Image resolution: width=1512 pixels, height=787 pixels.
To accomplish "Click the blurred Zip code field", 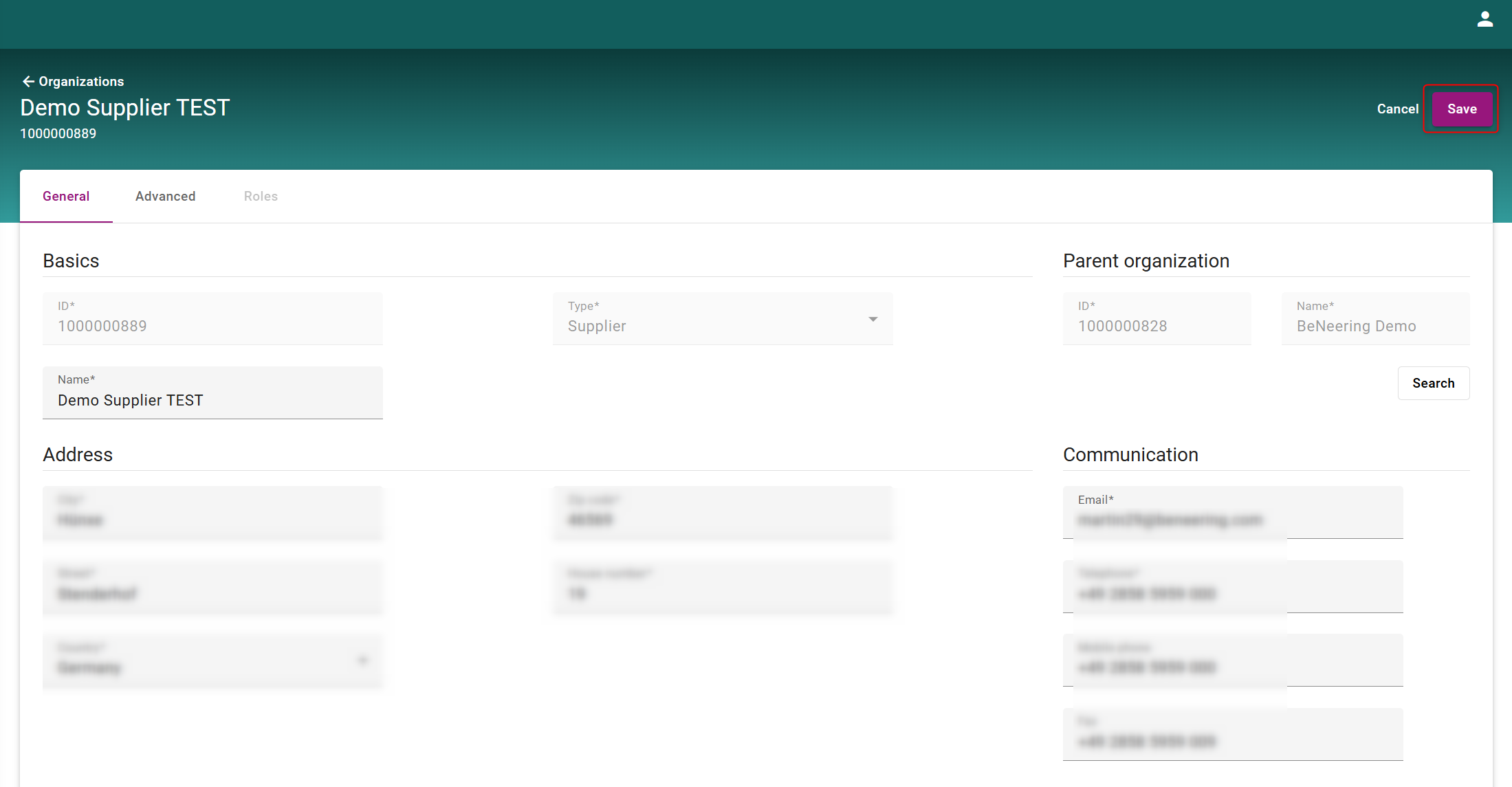I will coord(722,519).
